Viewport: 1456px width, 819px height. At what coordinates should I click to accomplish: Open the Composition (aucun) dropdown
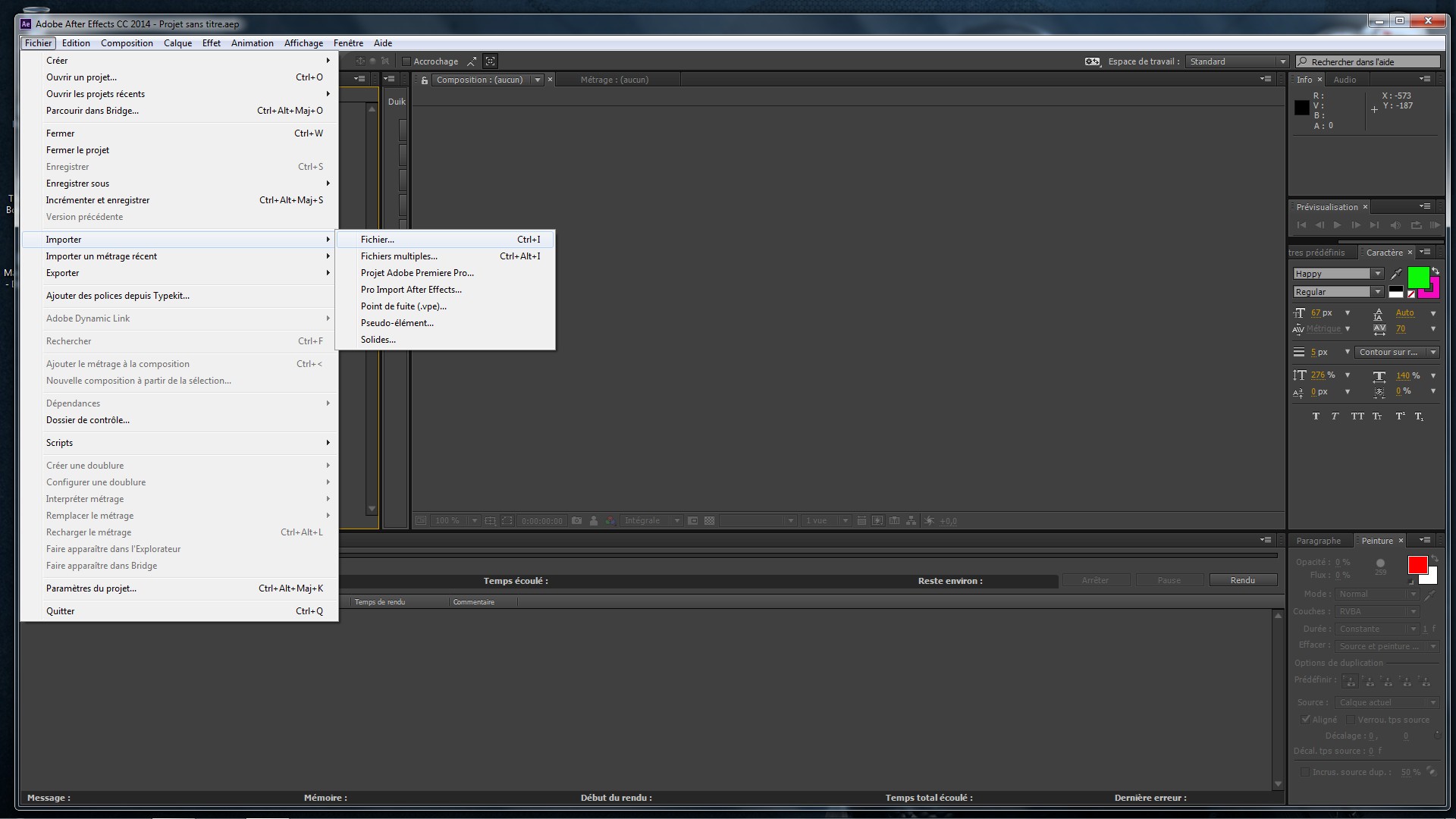538,80
